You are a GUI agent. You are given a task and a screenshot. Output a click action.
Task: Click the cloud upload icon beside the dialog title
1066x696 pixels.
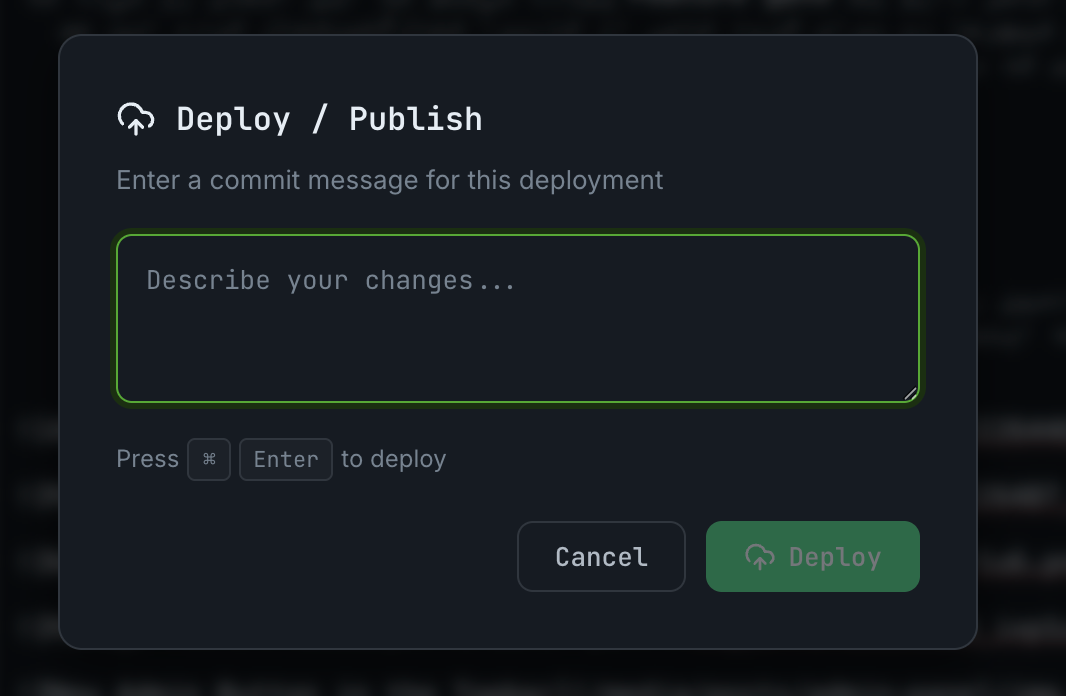click(135, 118)
